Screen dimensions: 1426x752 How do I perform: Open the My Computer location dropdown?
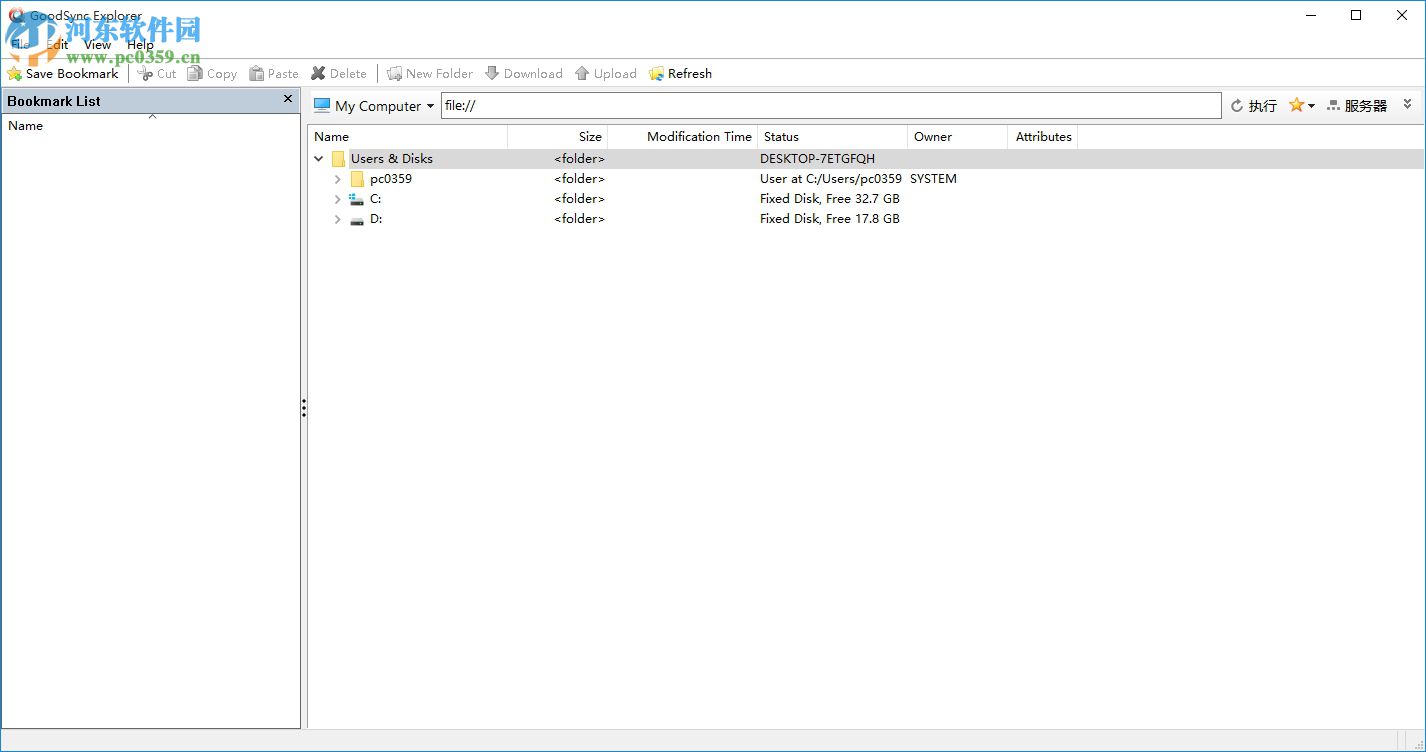(374, 106)
